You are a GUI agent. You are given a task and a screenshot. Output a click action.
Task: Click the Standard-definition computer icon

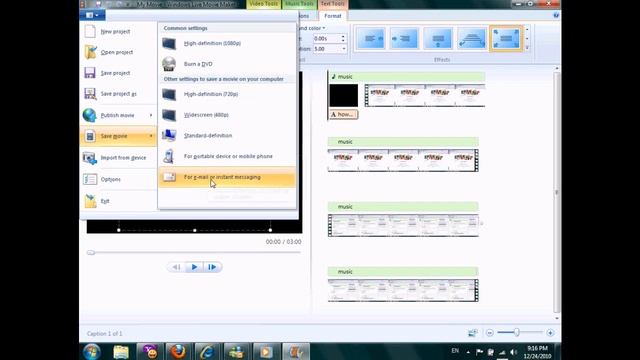pos(169,135)
